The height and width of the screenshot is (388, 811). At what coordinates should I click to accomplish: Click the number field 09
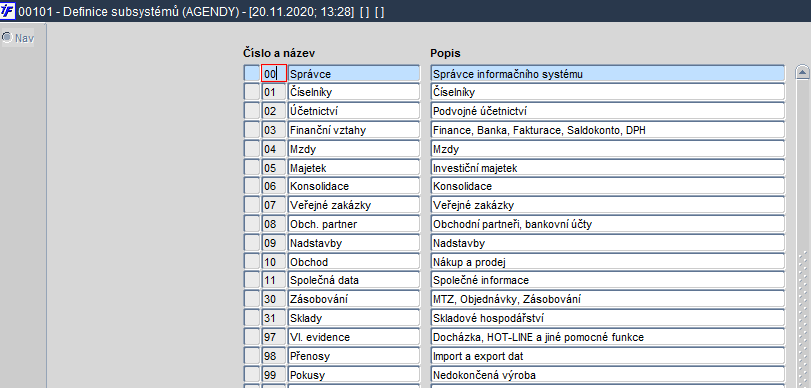tap(274, 243)
